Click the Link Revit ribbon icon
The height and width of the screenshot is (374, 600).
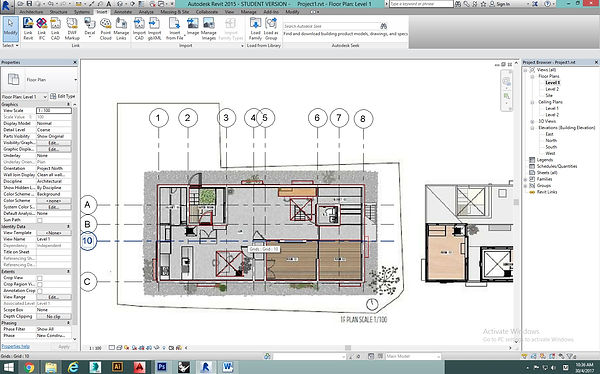[28, 29]
